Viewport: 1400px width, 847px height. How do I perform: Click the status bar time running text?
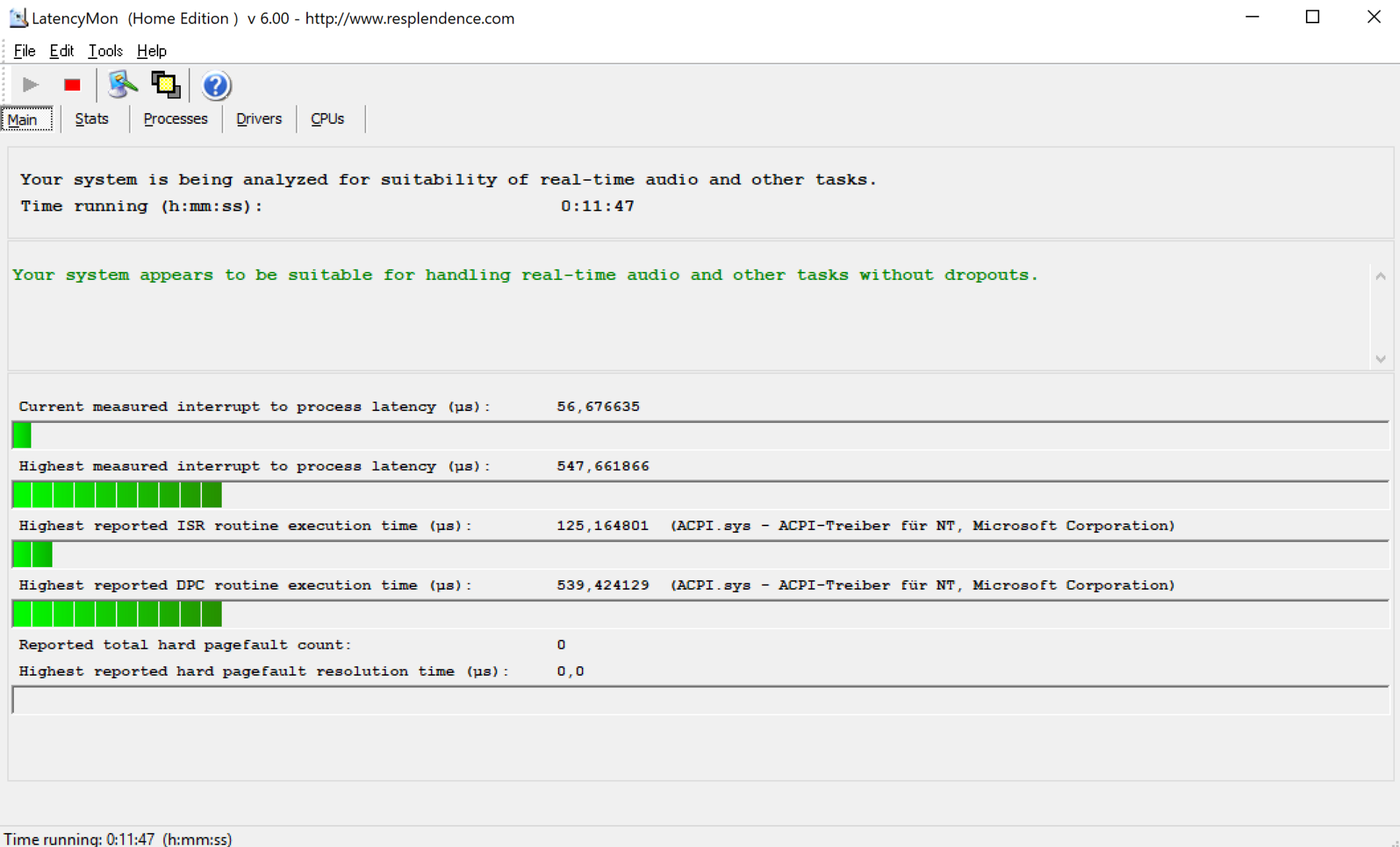pos(118,839)
